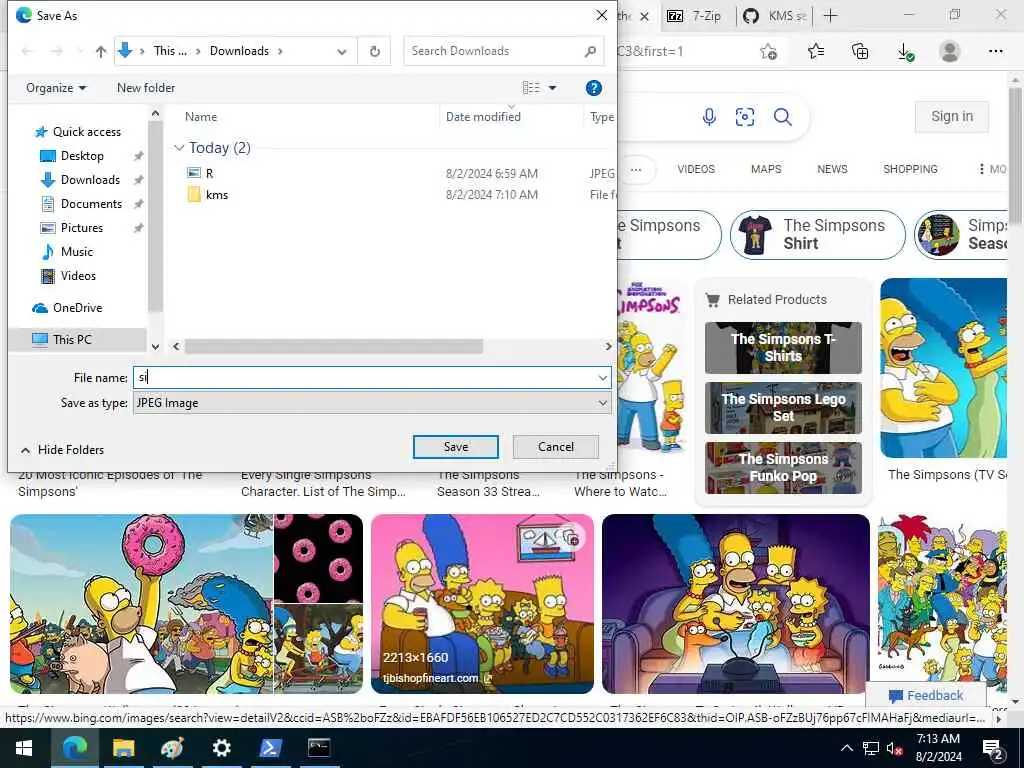Select Pictures in navigation pane
Screen dimensions: 1024x768
(82, 228)
